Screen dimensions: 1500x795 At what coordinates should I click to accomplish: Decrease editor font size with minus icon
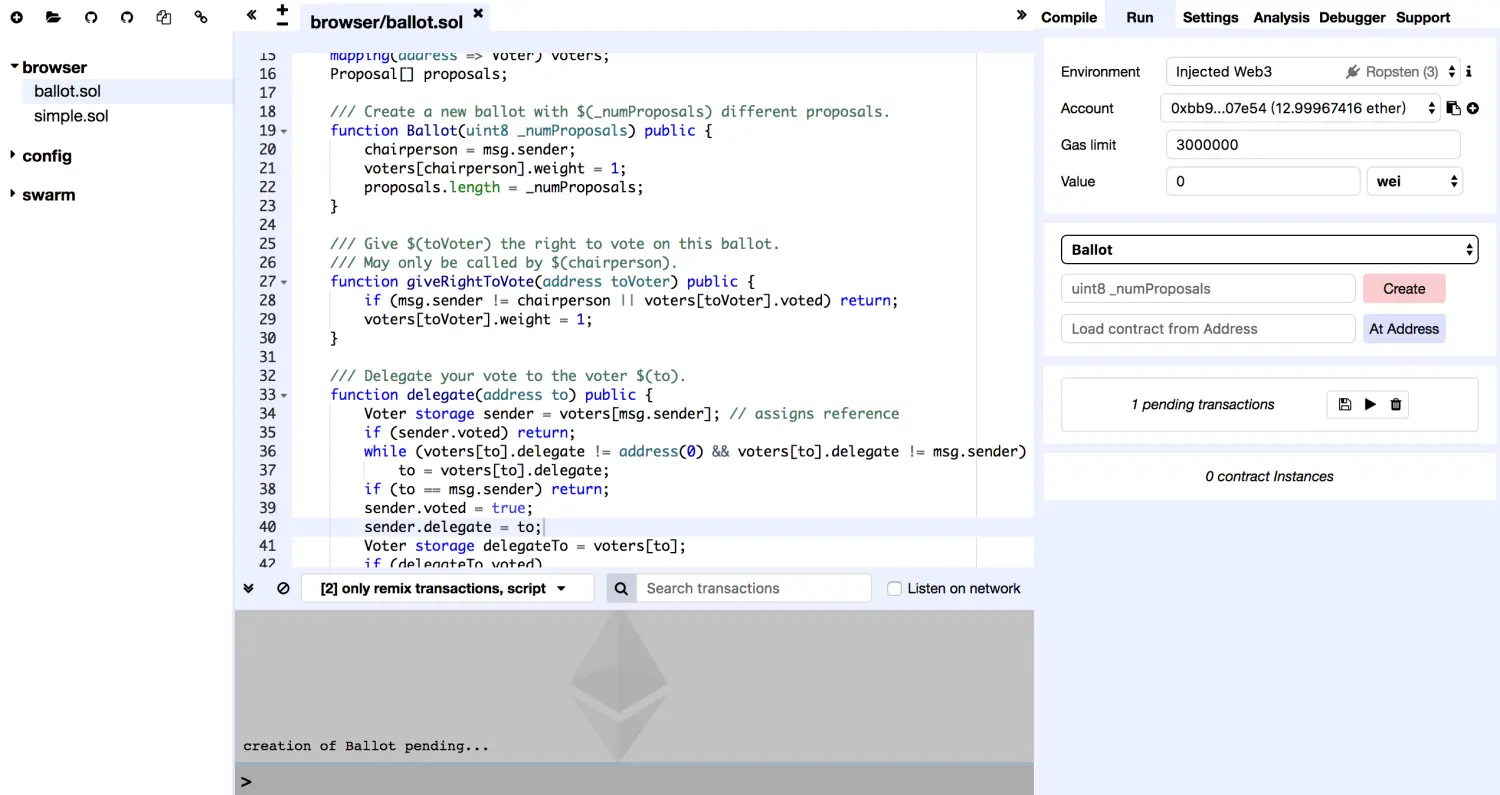(x=283, y=24)
